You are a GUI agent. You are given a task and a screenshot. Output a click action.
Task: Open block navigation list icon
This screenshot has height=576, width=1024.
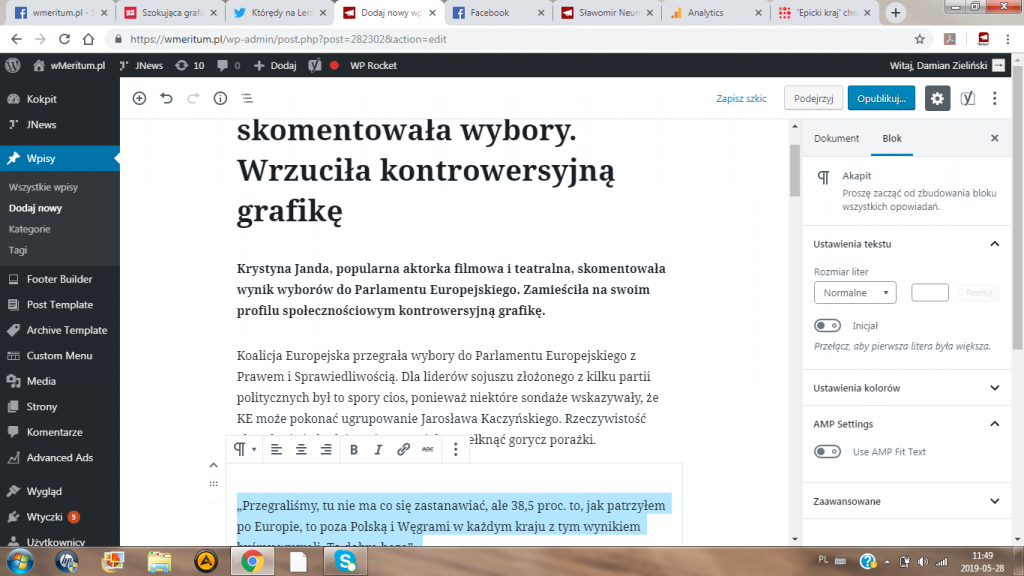[x=247, y=98]
